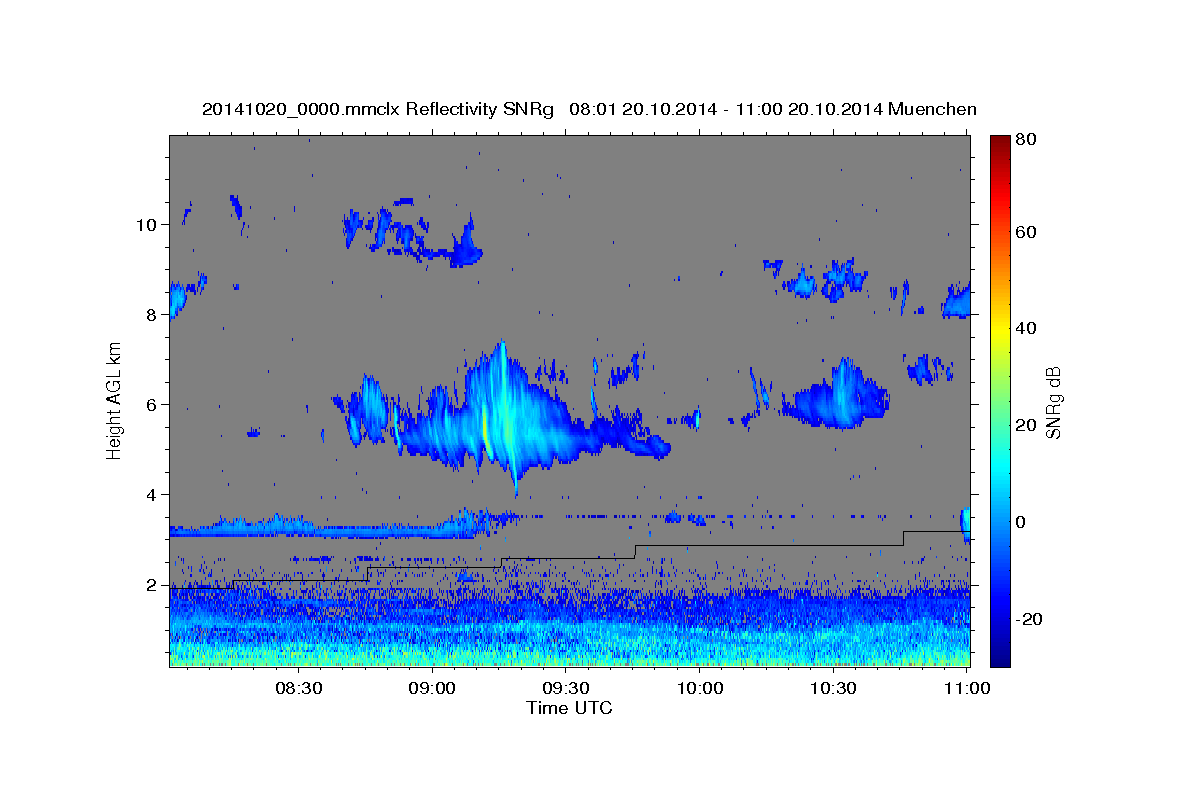1200x800 pixels.
Task: Select the 09:00 time tick label
Action: [x=433, y=688]
